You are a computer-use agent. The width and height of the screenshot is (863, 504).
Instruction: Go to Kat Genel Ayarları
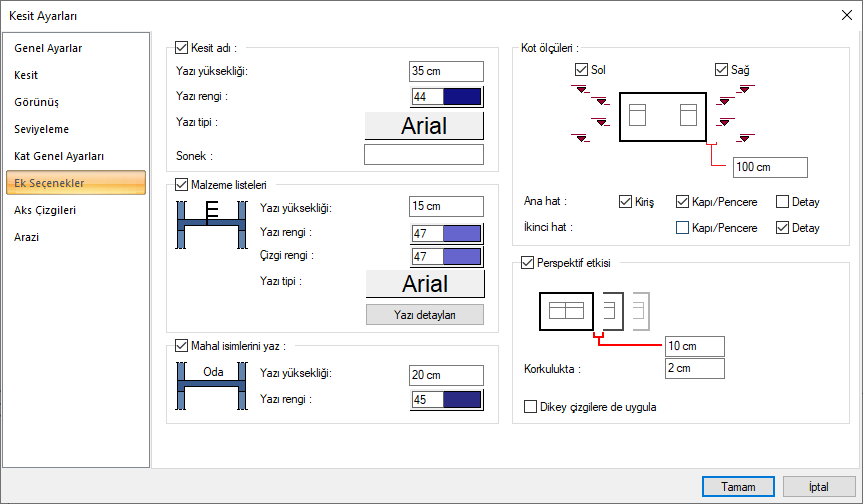coord(76,156)
